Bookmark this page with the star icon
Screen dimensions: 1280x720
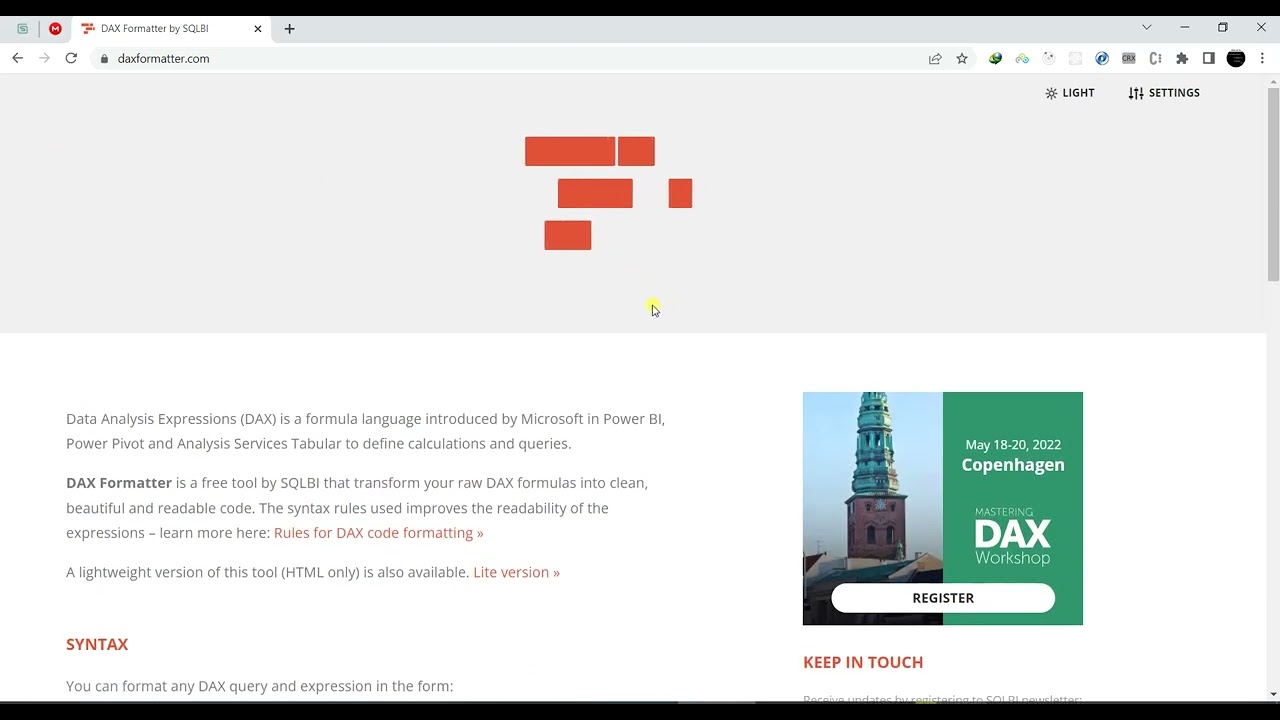pos(962,58)
